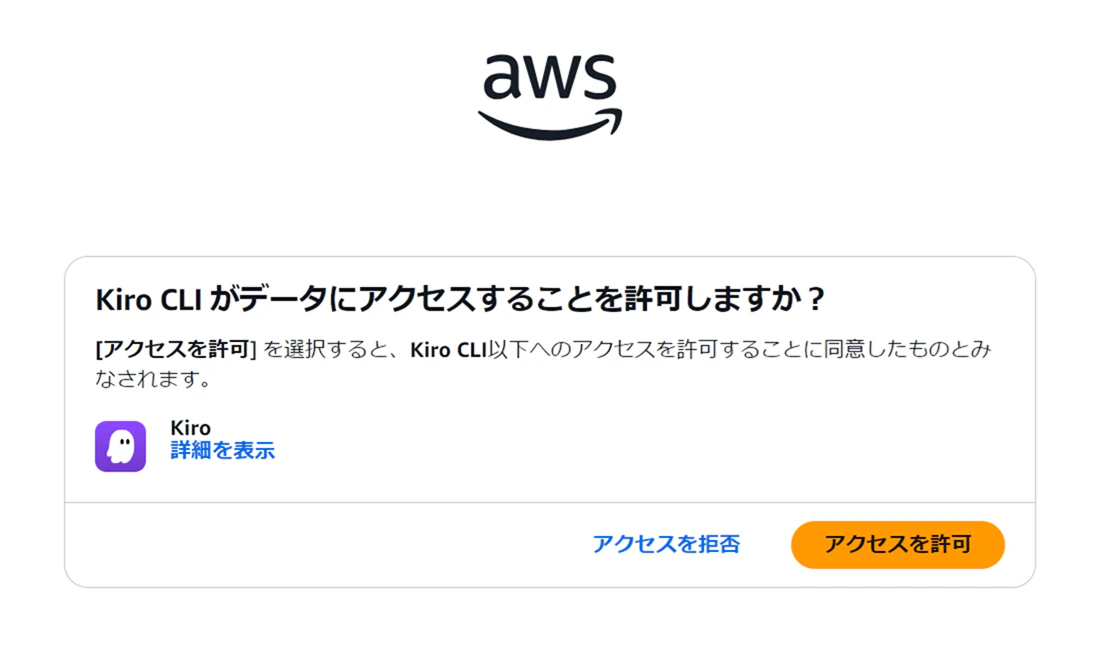Click the smile arrow beneath aws lettering
The image size is (1114, 666).
pos(549,124)
